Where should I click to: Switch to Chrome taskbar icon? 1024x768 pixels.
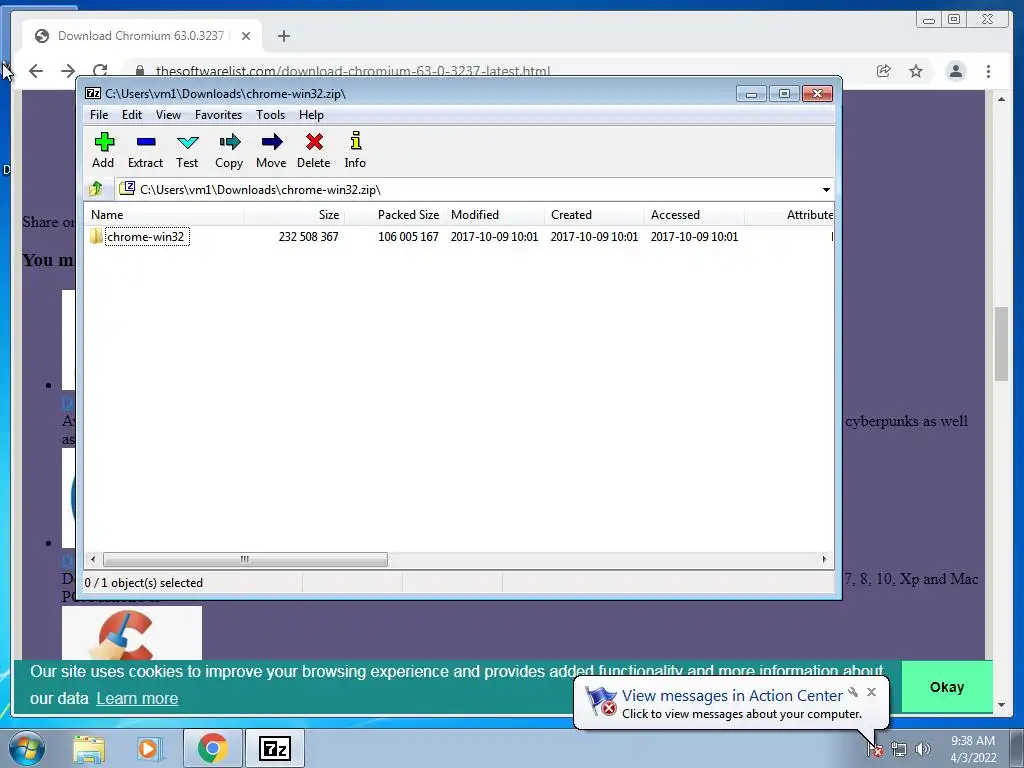click(212, 748)
